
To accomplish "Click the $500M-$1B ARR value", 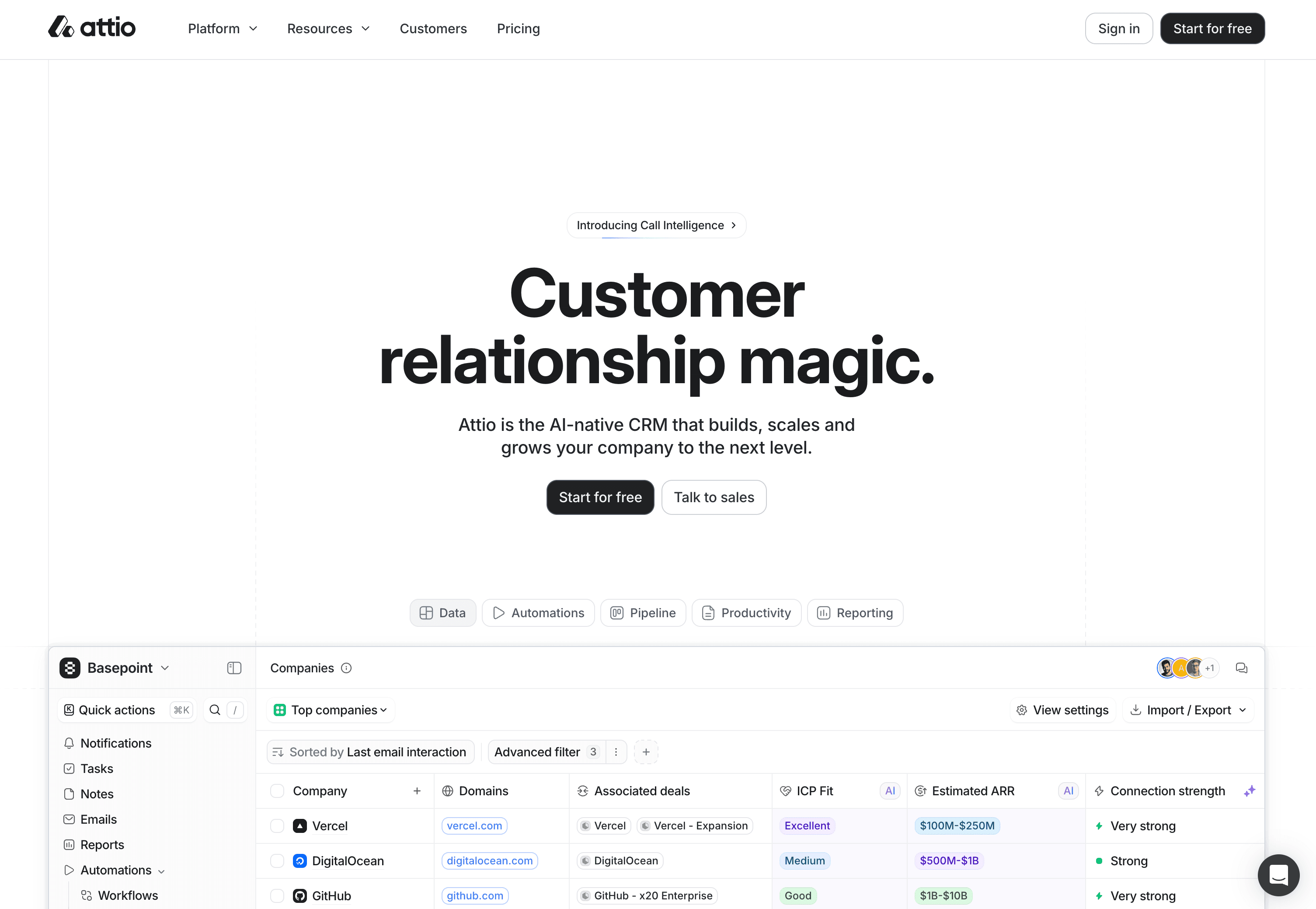I will click(x=950, y=860).
